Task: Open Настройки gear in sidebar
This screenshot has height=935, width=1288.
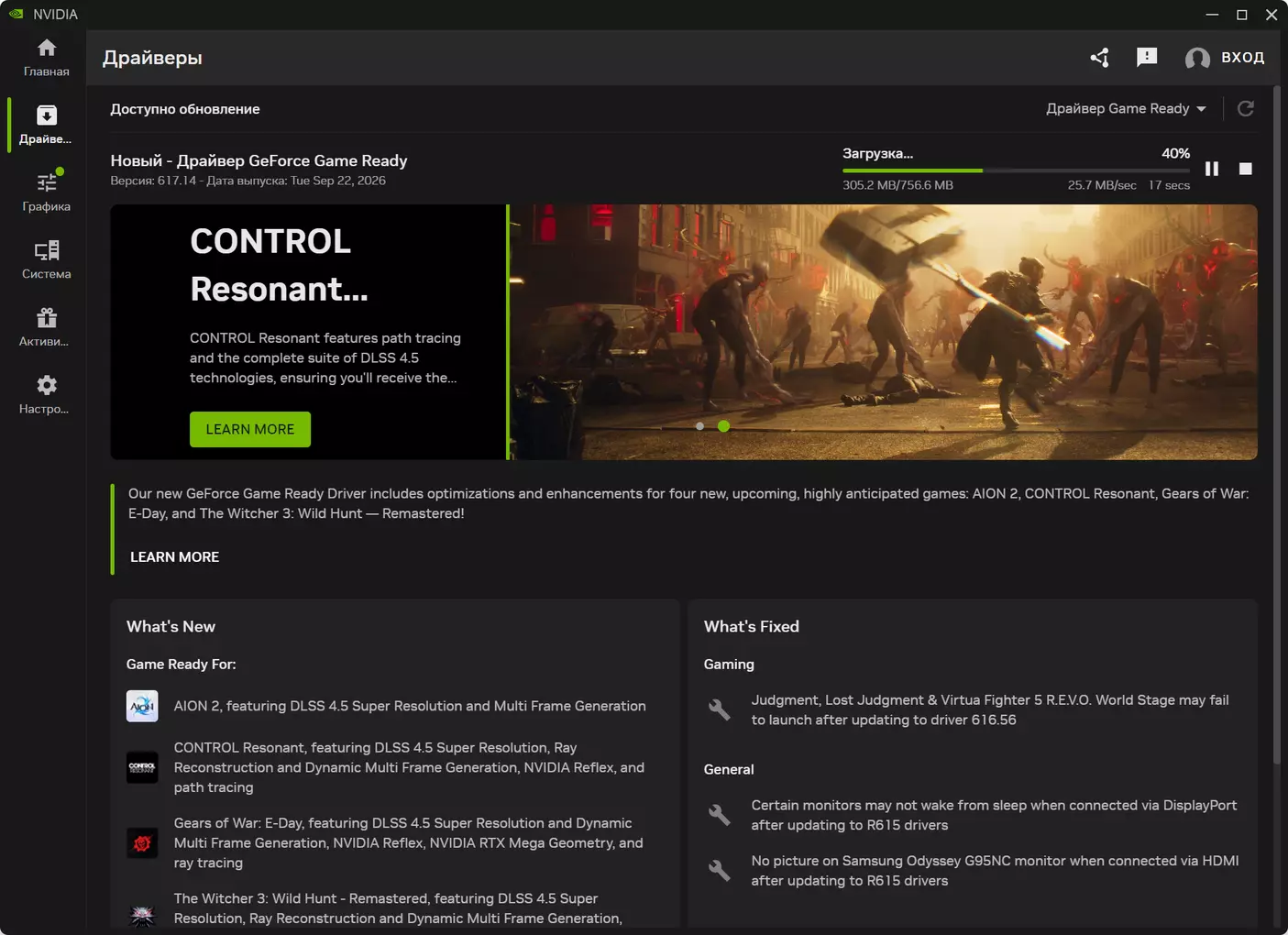Action: tap(46, 395)
